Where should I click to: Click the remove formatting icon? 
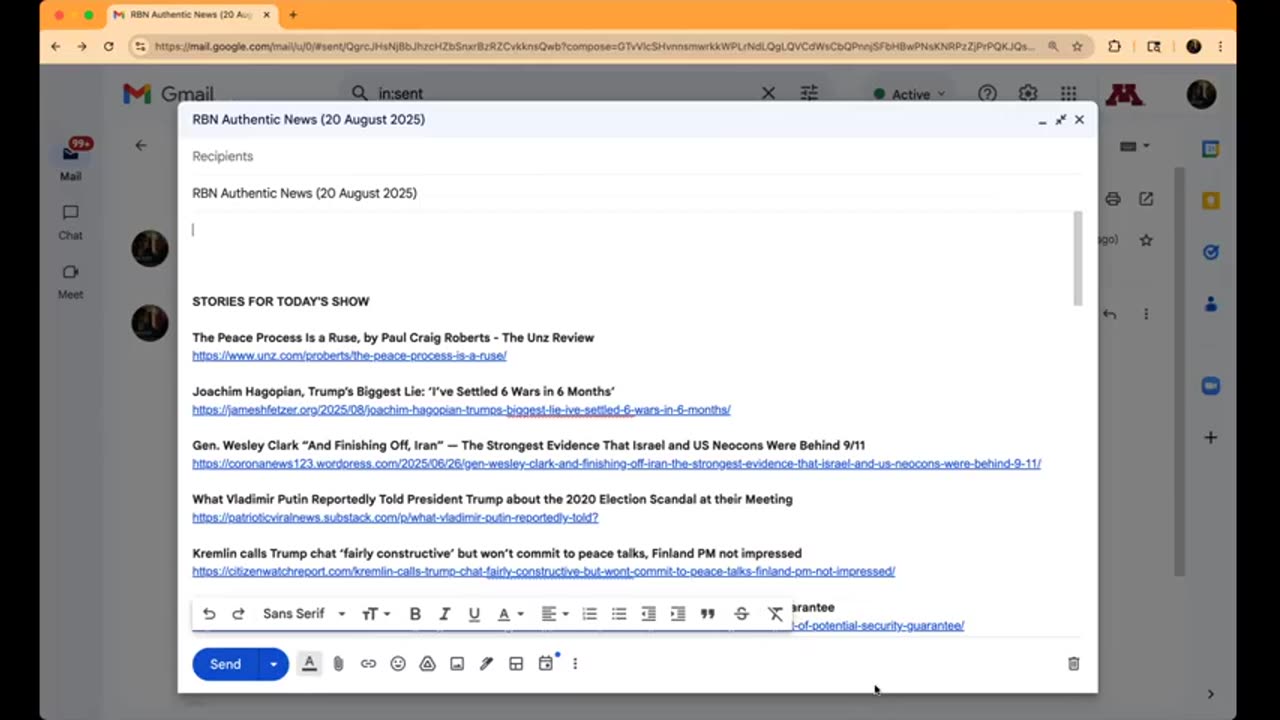(x=775, y=614)
